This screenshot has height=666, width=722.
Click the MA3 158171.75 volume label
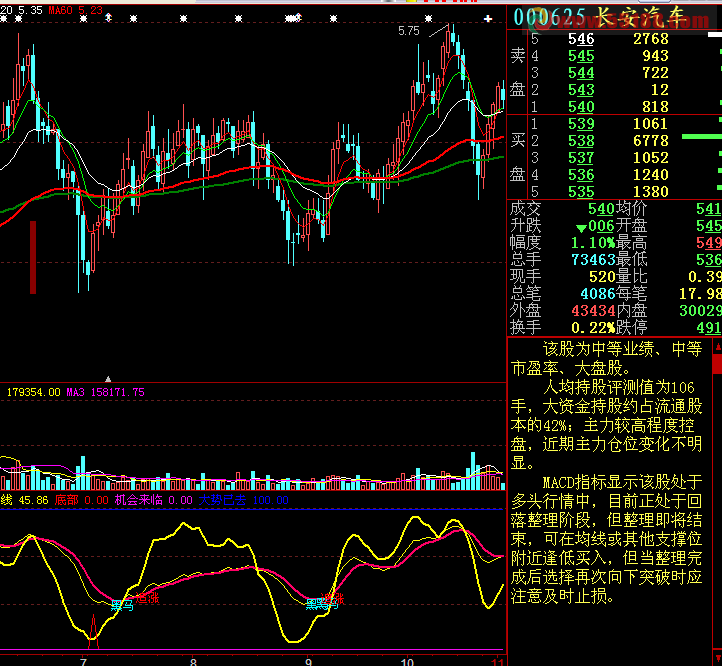click(105, 392)
